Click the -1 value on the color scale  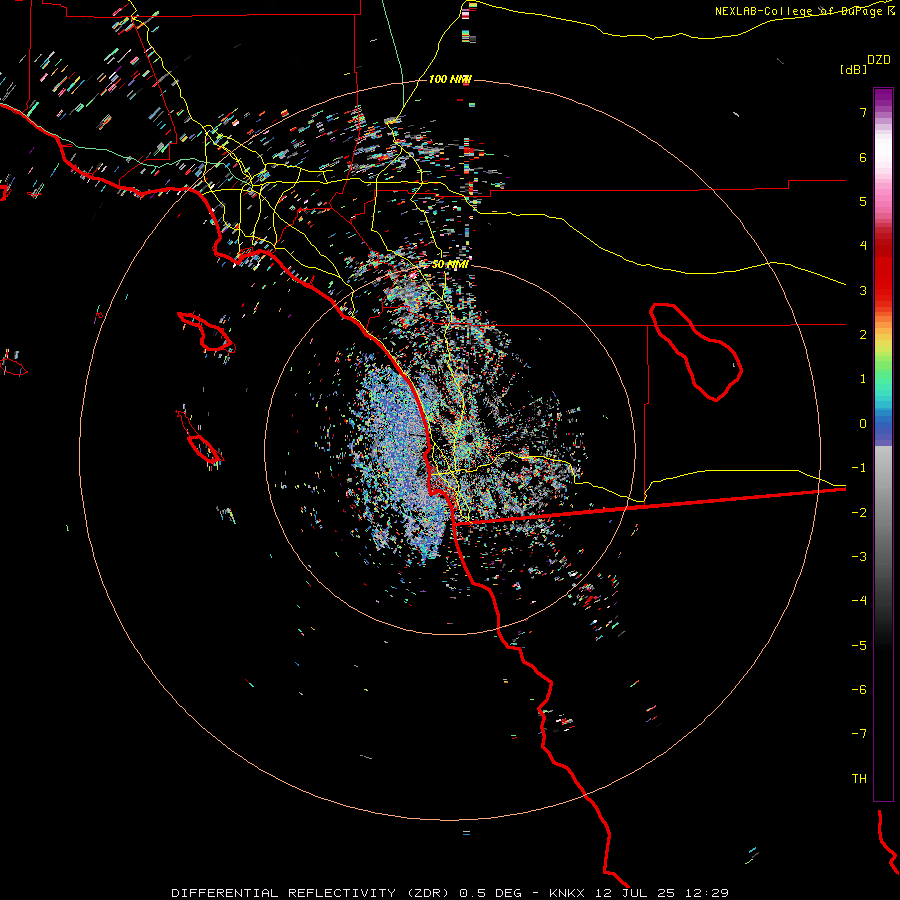[x=859, y=468]
